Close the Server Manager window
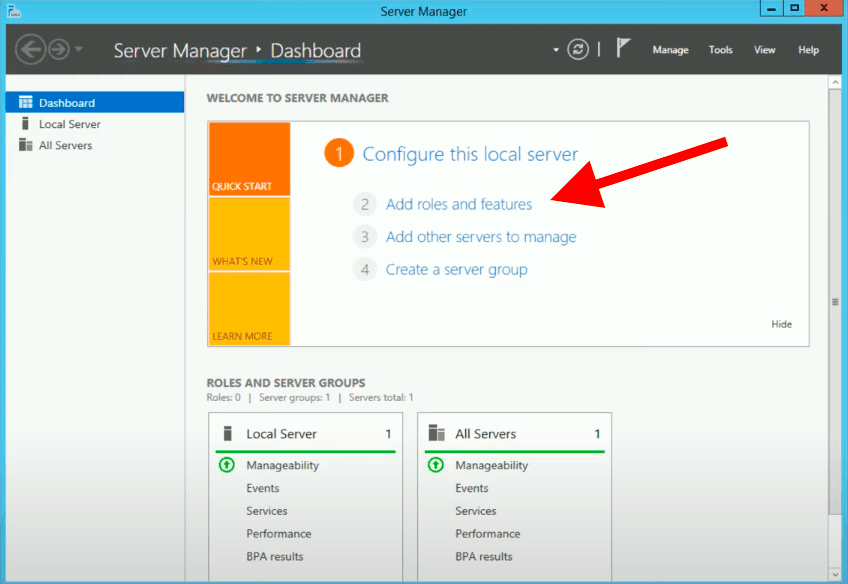Image resolution: width=848 pixels, height=584 pixels. [824, 8]
